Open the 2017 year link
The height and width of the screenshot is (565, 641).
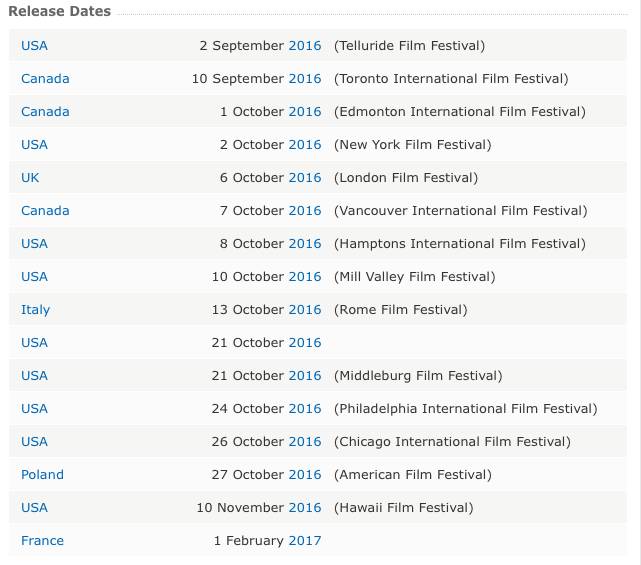coord(305,541)
